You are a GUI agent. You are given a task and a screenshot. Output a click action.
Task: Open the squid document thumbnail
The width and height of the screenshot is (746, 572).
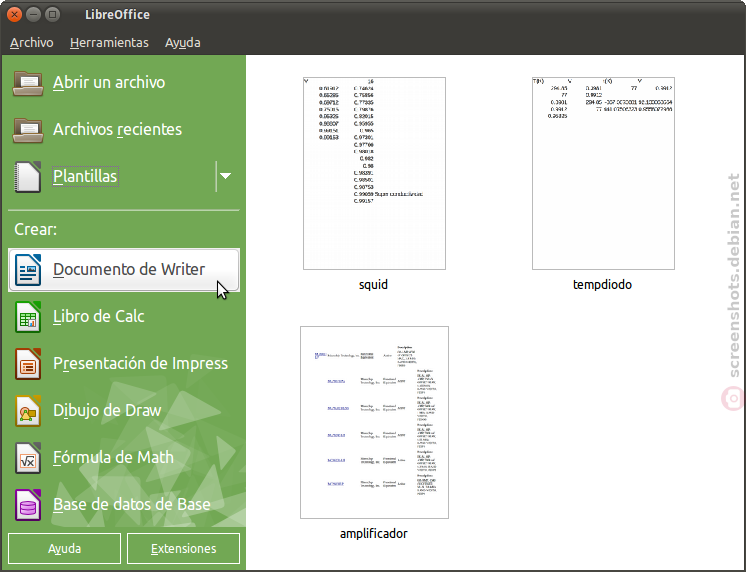click(374, 173)
